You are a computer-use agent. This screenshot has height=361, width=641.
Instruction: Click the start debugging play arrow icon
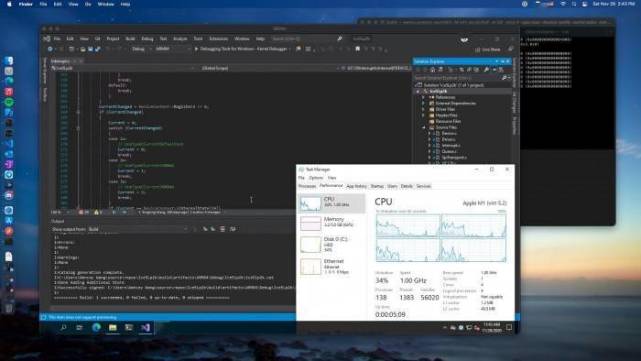point(196,49)
